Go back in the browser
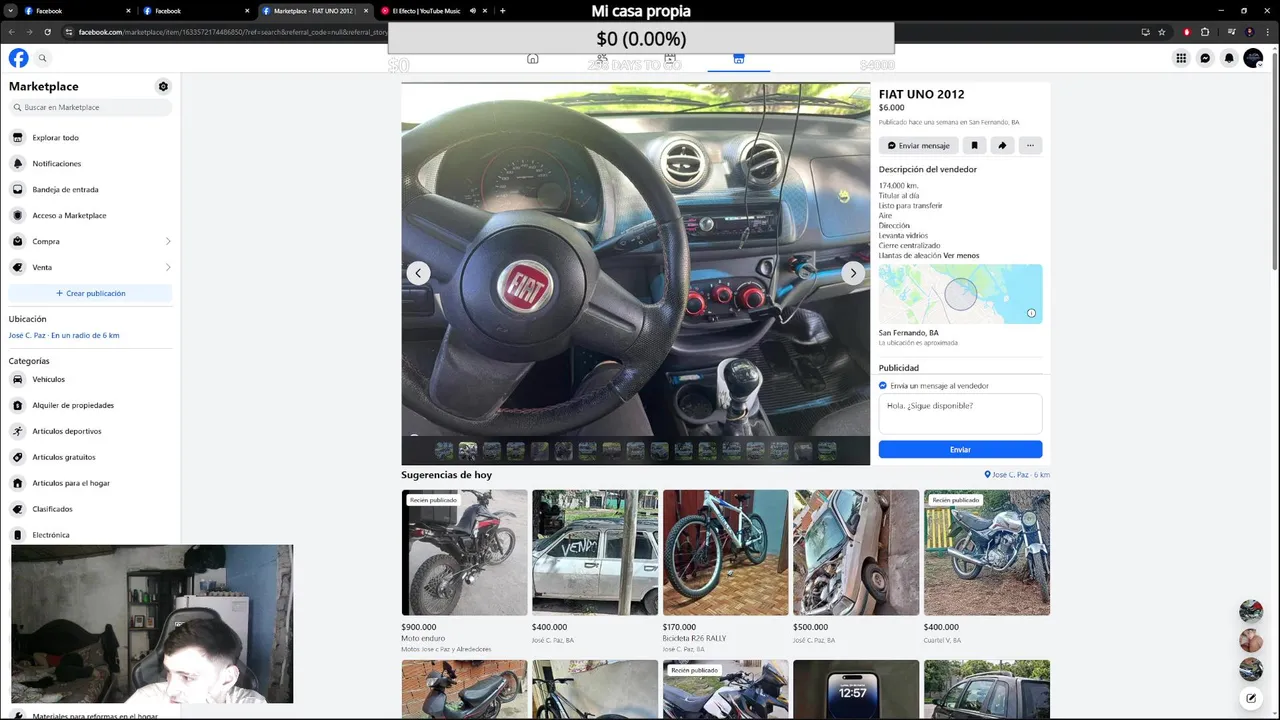This screenshot has height=720, width=1280. pos(12,32)
